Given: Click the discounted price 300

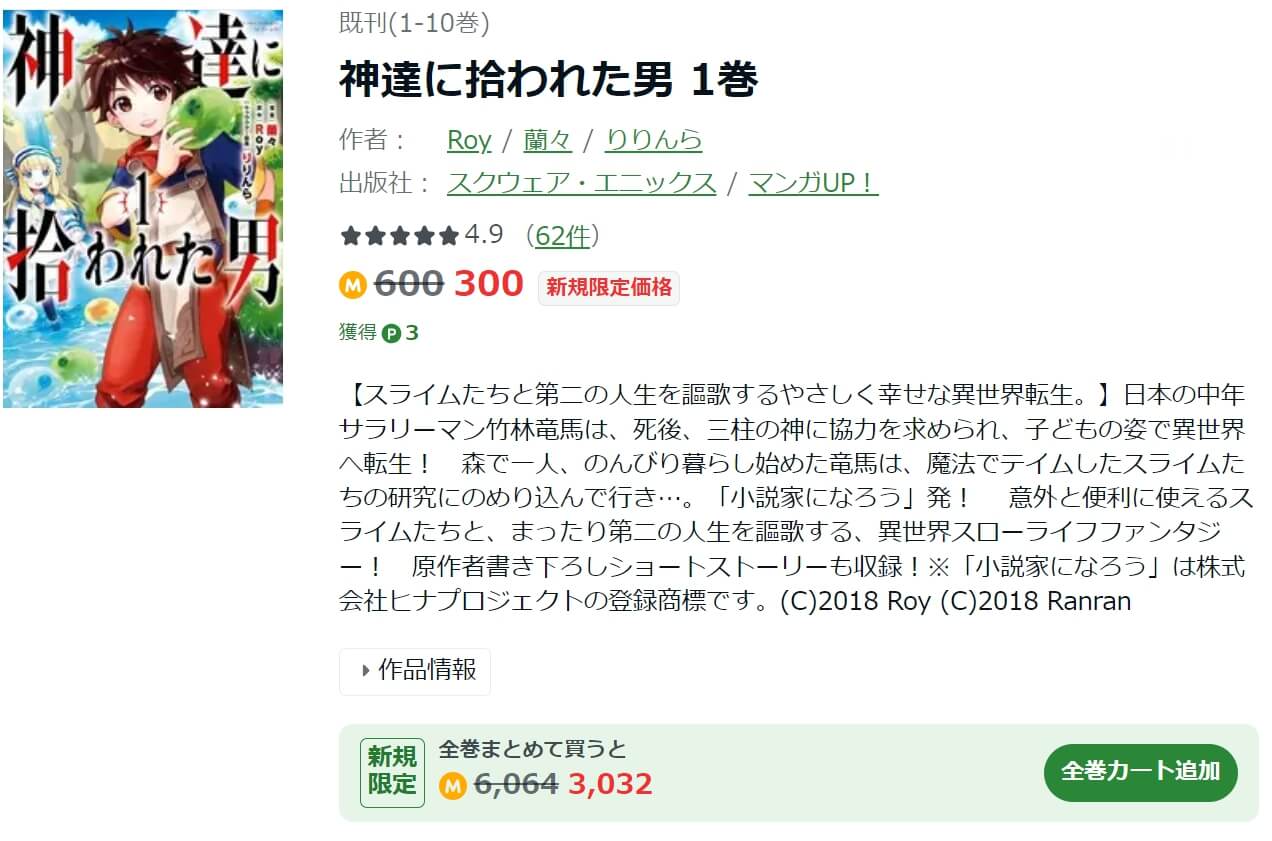Looking at the screenshot, I should click(x=488, y=284).
